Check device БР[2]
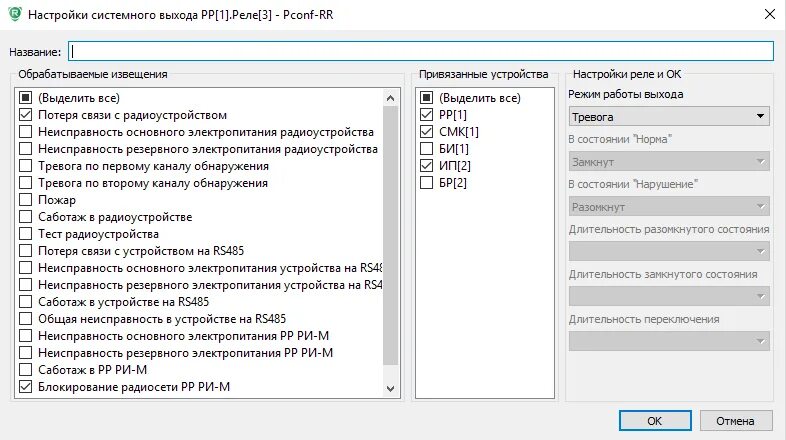 [427, 182]
